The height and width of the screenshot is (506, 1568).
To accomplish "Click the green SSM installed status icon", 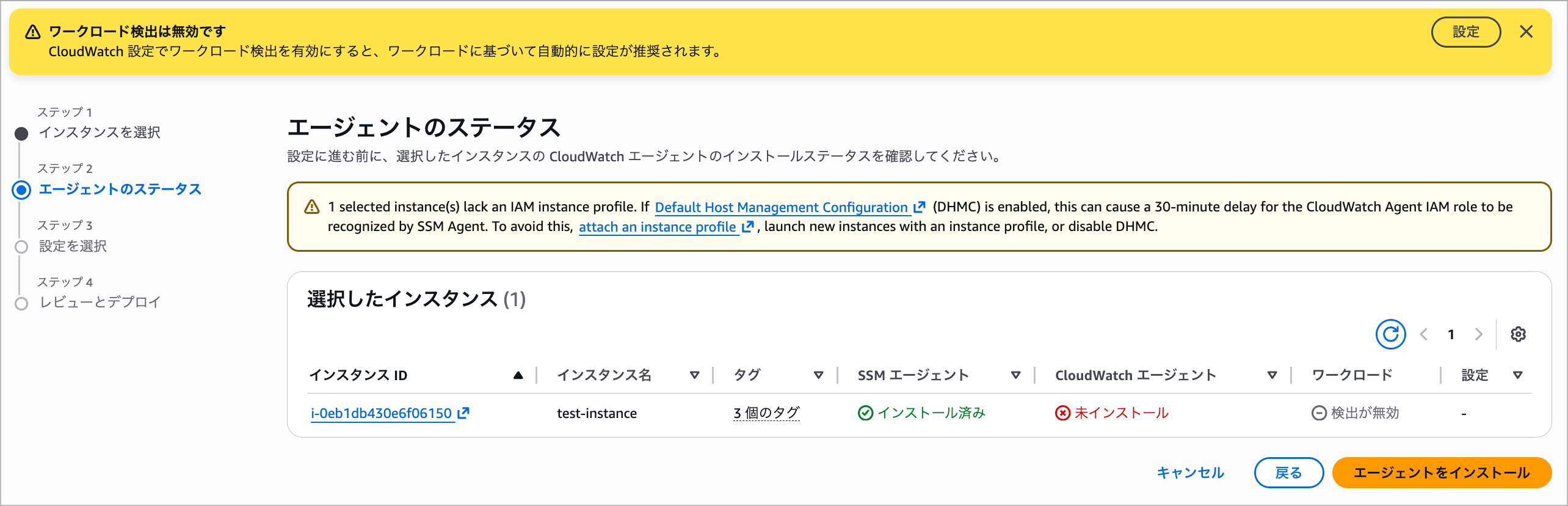I will (x=865, y=413).
